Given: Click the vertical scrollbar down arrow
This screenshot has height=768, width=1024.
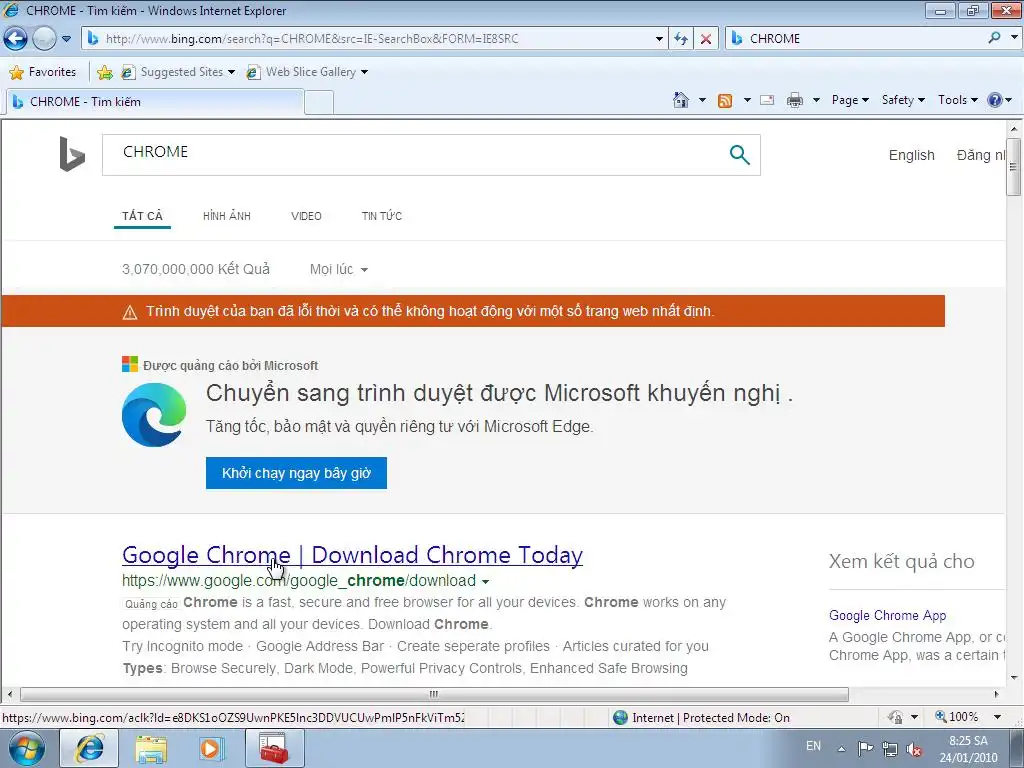Looking at the screenshot, I should click(1014, 678).
